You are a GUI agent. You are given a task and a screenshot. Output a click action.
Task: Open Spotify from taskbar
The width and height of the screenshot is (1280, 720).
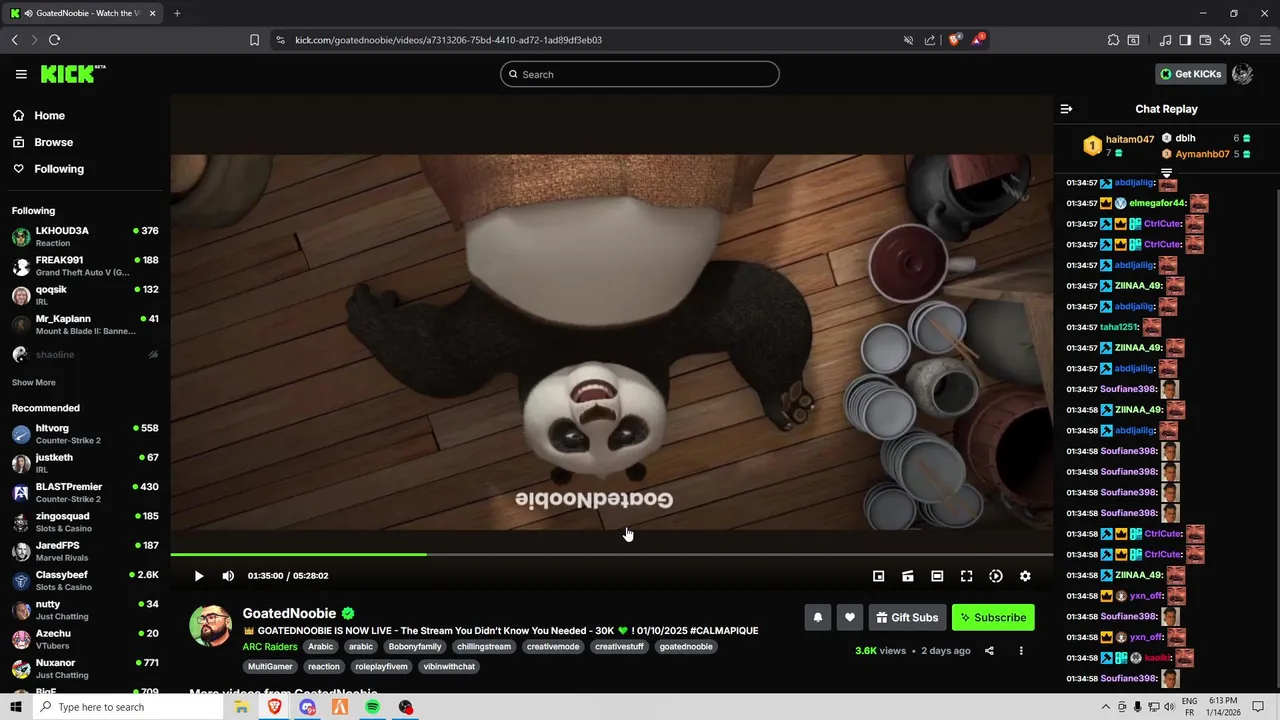click(372, 707)
